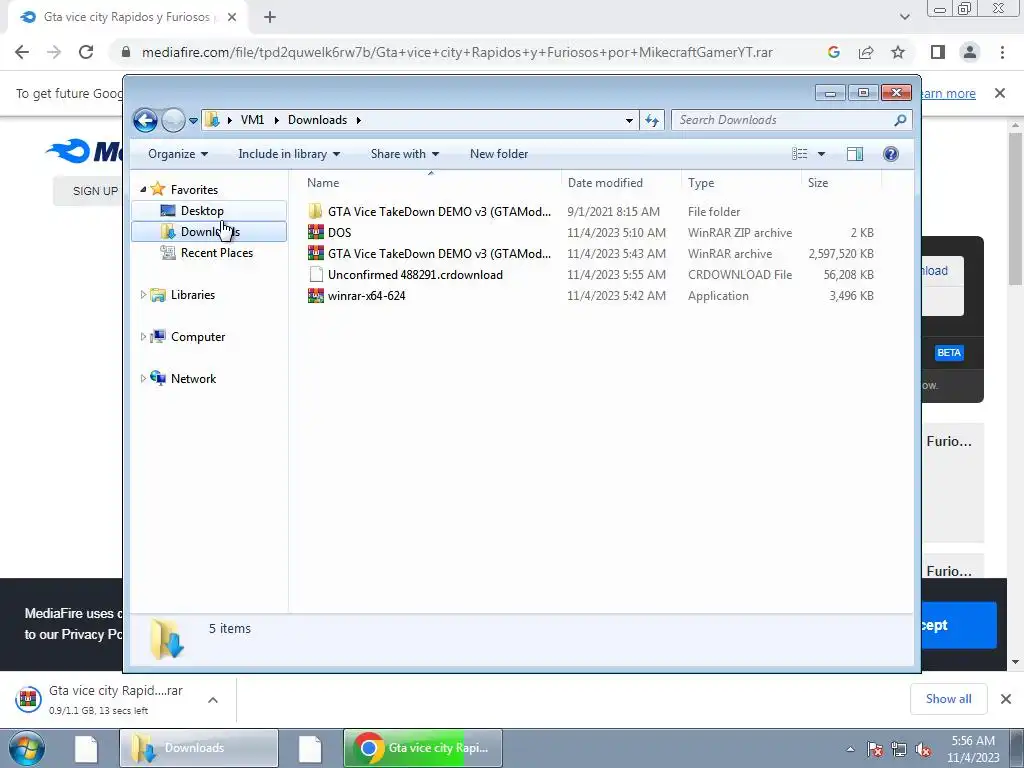Expand the arrow after Downloads in breadcrumb
The width and height of the screenshot is (1024, 768).
(359, 120)
